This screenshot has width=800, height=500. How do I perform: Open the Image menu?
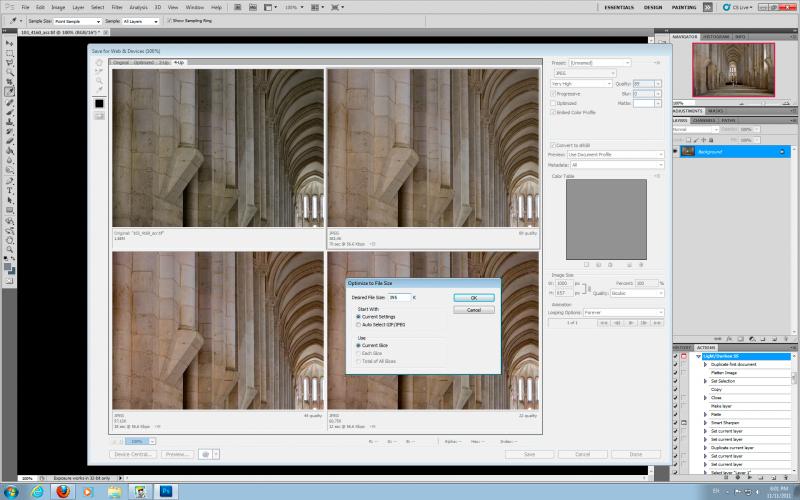tap(58, 8)
